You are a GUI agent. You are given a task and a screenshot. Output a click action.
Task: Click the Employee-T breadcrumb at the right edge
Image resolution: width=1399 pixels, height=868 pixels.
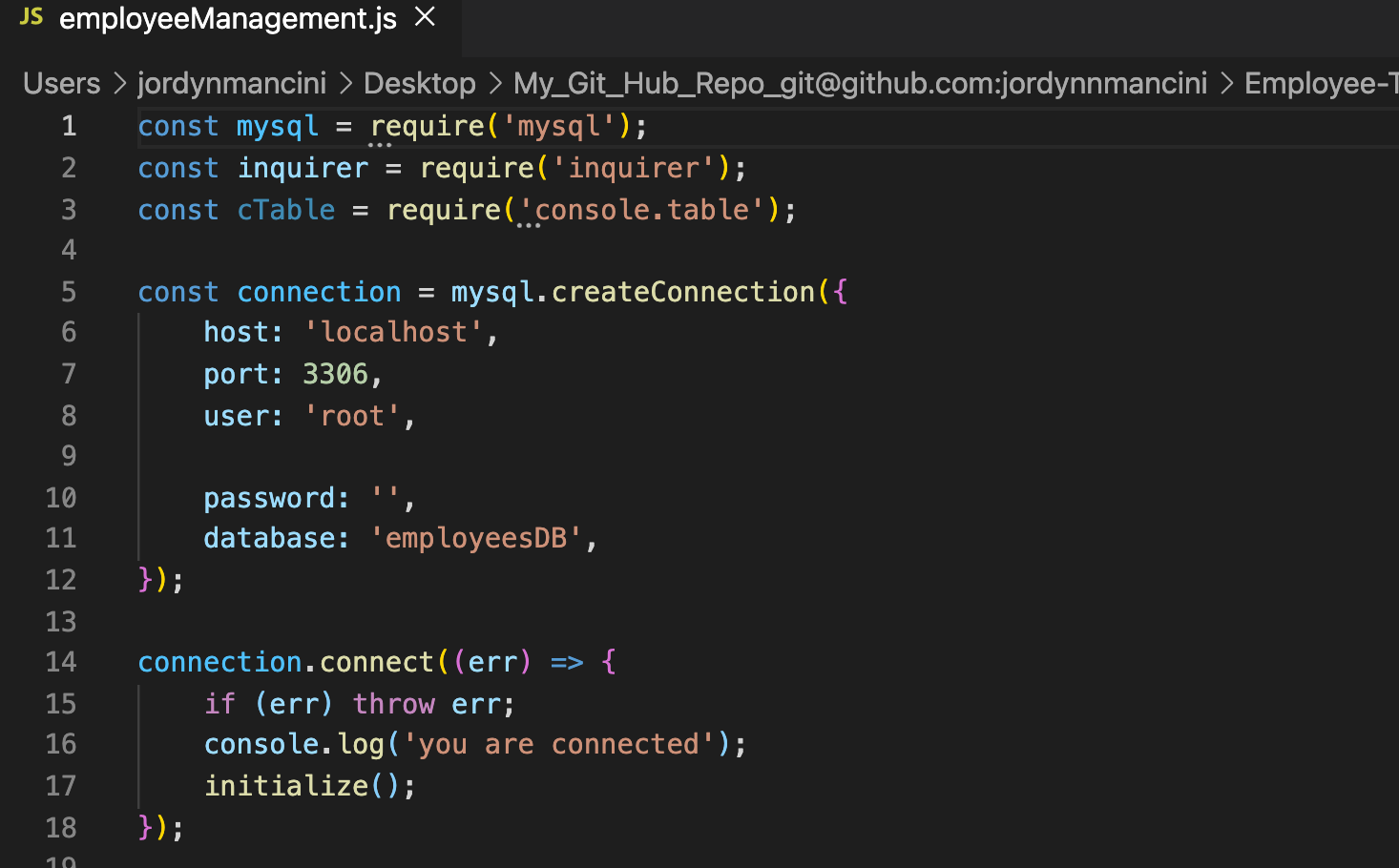1321,84
